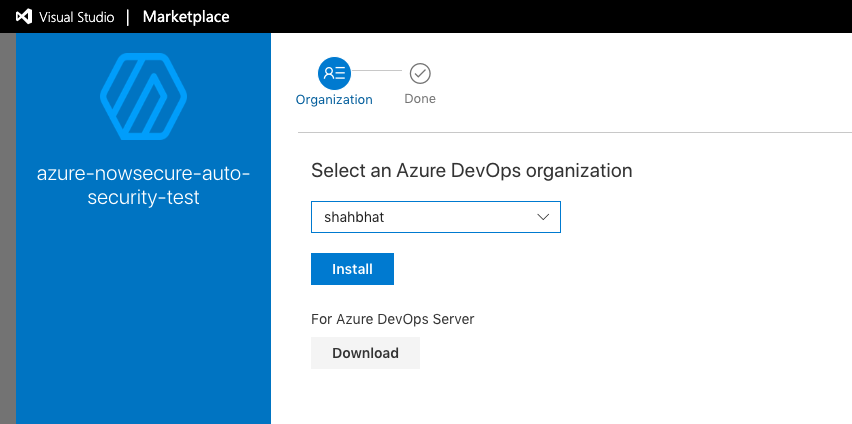Select the Organization step icon

point(334,73)
